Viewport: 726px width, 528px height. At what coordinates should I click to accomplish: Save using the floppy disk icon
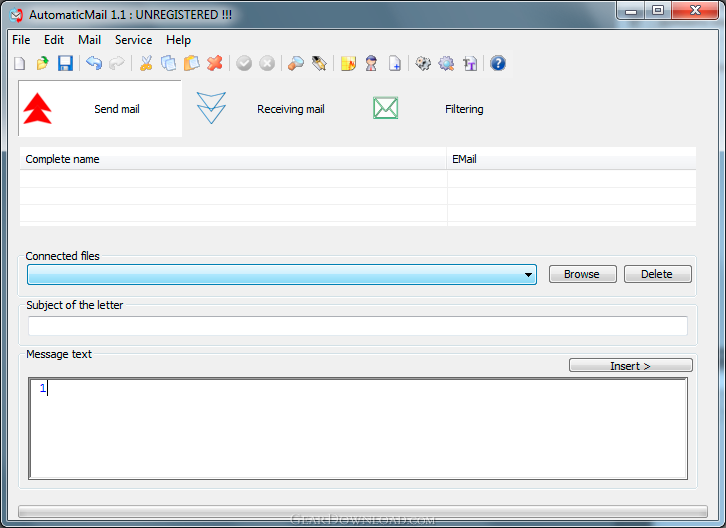(x=65, y=63)
